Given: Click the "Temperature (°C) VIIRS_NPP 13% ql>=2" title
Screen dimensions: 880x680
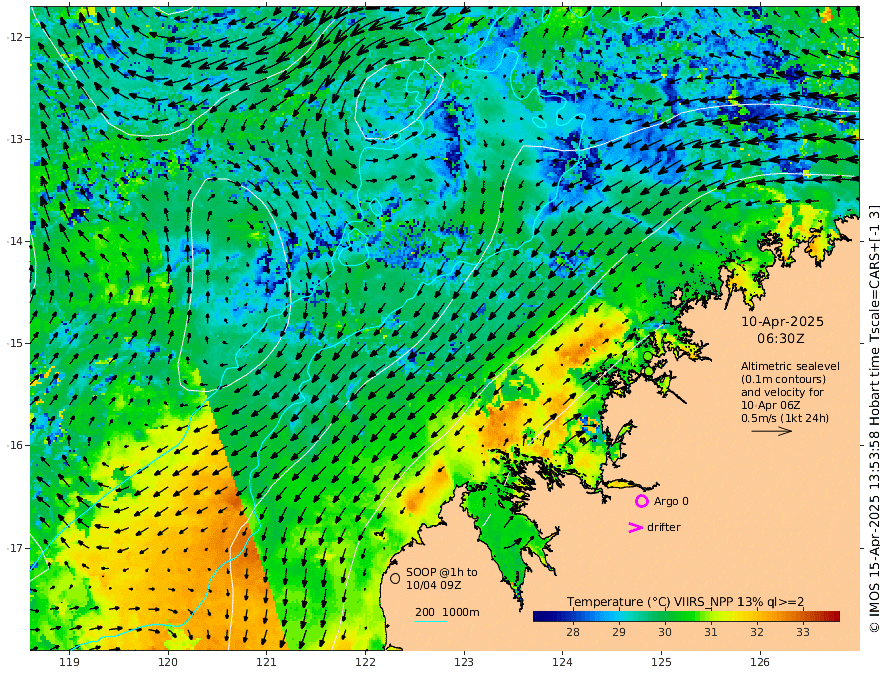Looking at the screenshot, I should (685, 602).
